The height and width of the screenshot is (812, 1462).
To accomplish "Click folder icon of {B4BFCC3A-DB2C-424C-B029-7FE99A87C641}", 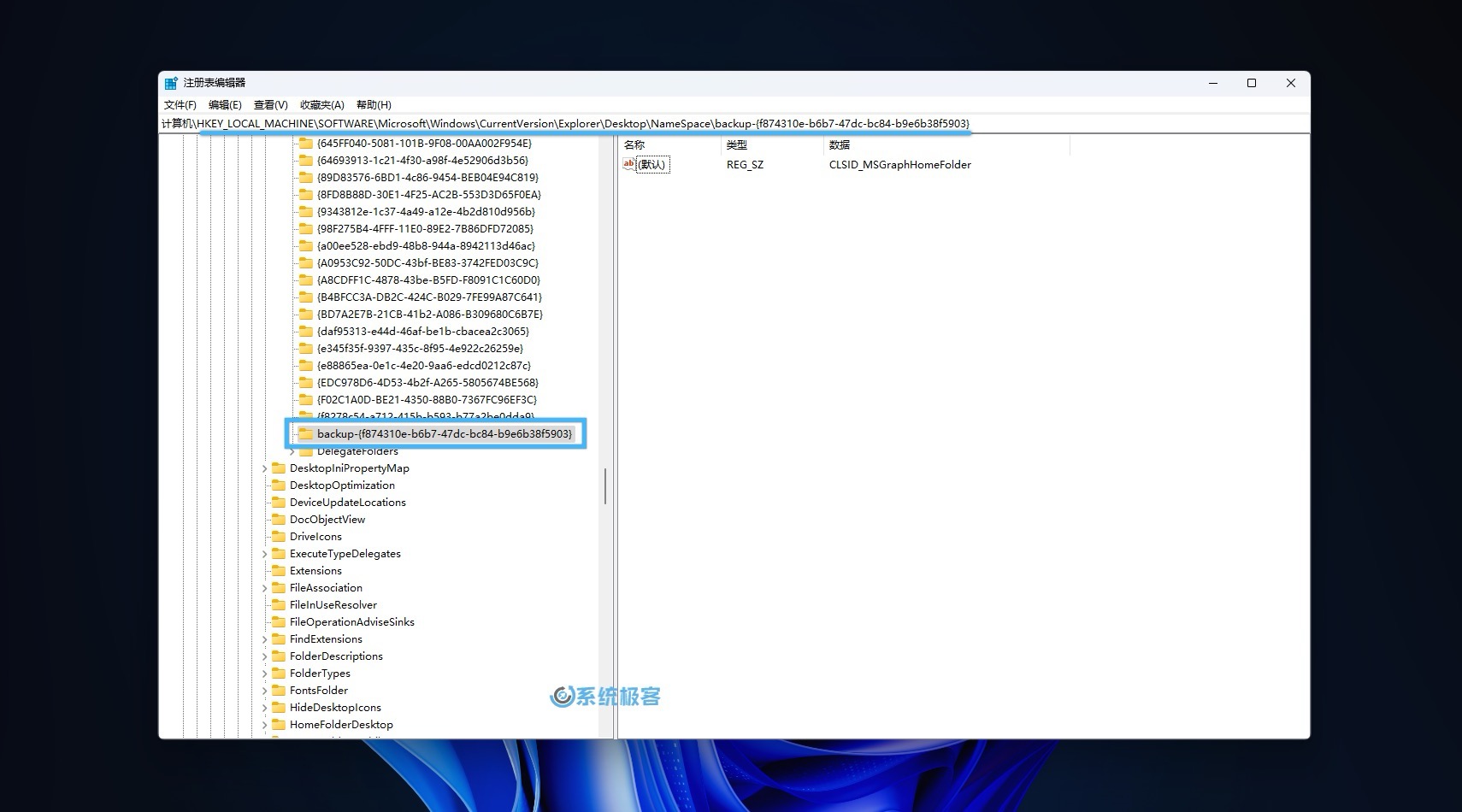I will [x=305, y=297].
